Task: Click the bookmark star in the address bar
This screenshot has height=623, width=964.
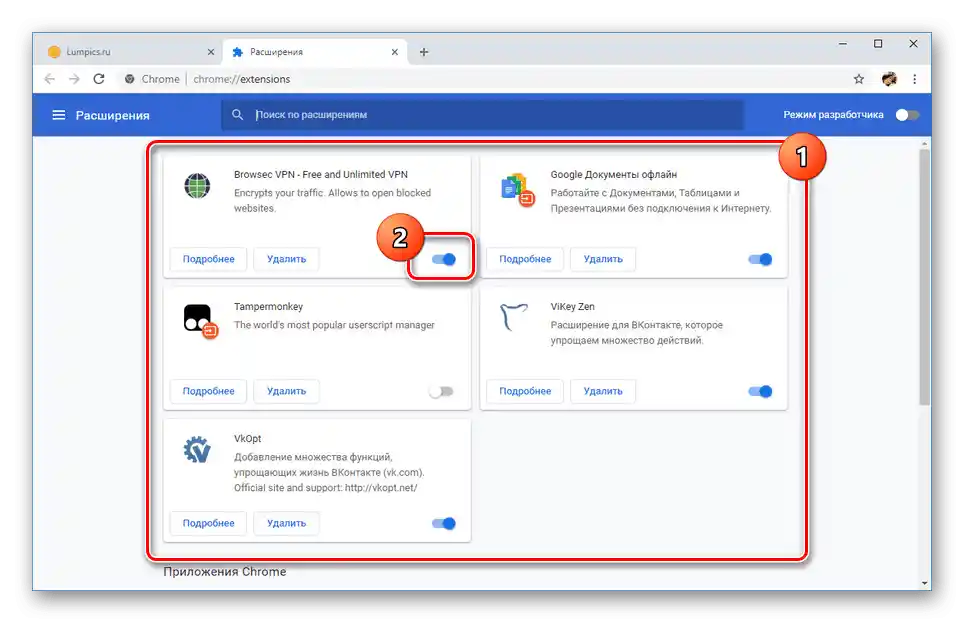Action: (858, 78)
